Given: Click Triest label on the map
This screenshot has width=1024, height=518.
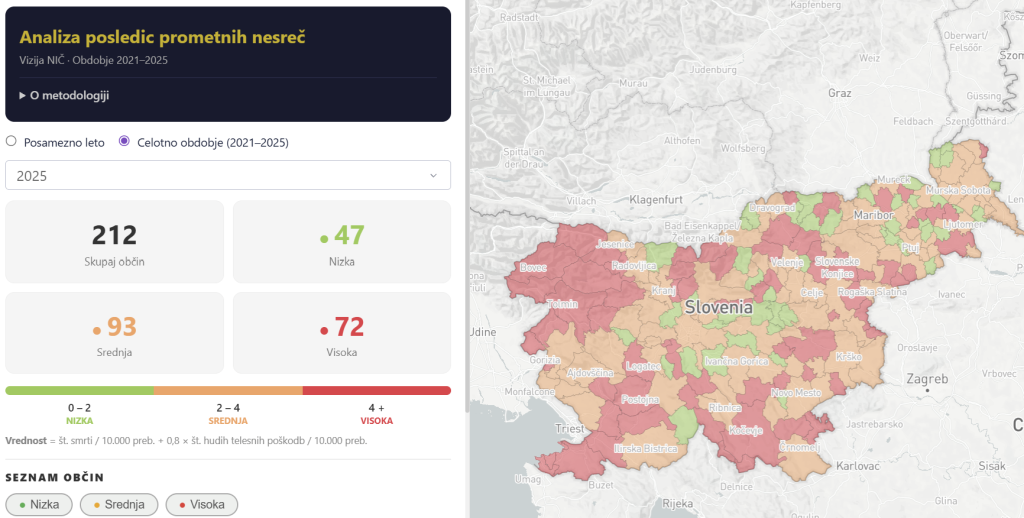Looking at the screenshot, I should pyautogui.click(x=569, y=429).
